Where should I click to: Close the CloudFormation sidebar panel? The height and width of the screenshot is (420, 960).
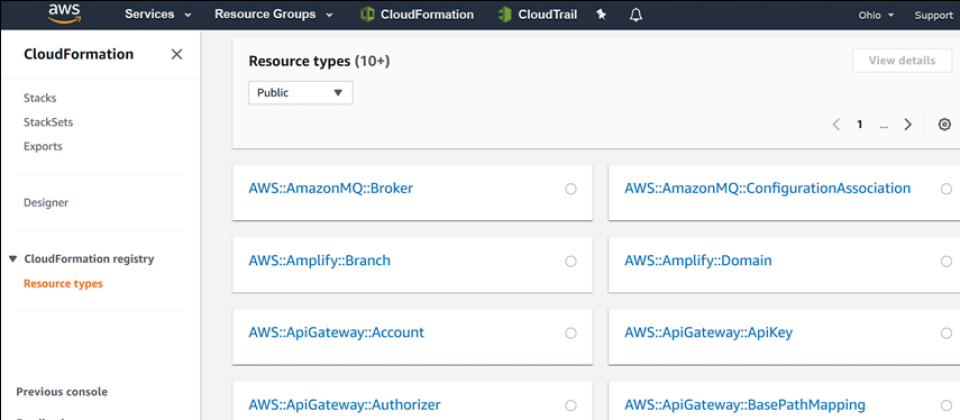click(x=177, y=54)
